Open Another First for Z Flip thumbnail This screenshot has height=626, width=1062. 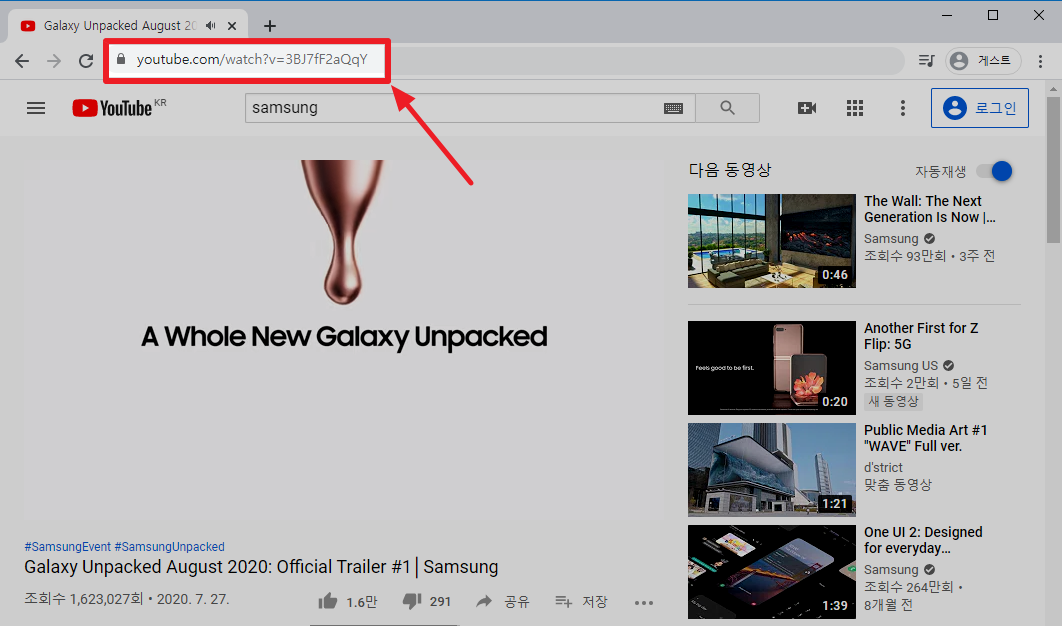click(771, 368)
